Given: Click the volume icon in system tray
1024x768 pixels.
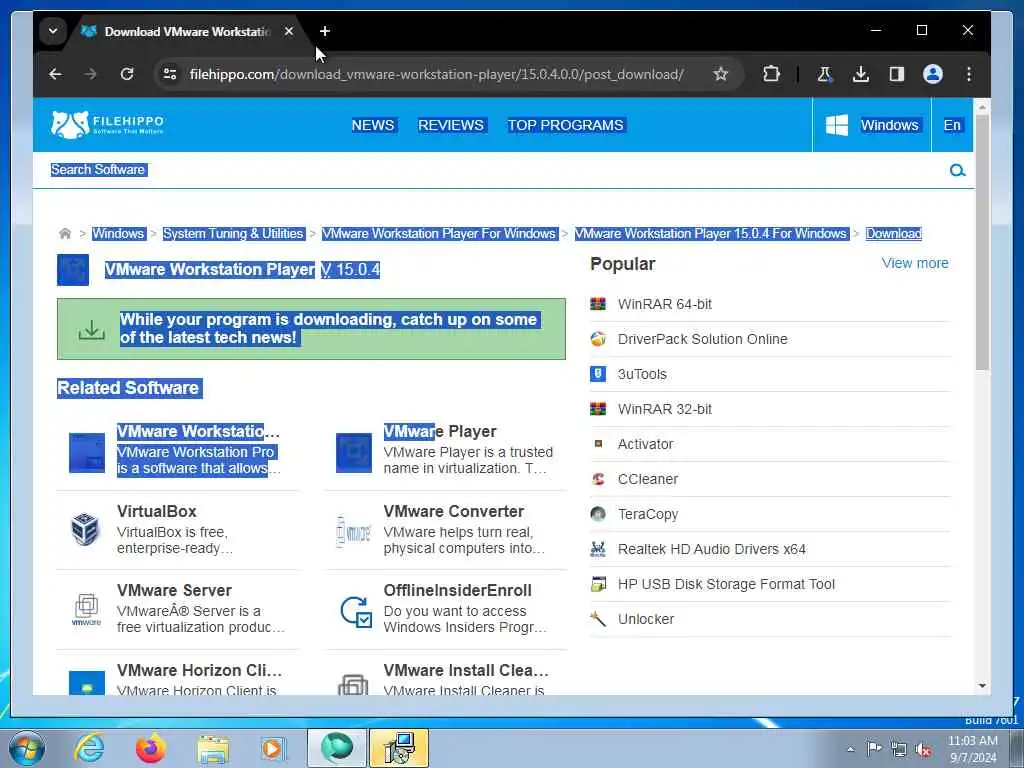Looking at the screenshot, I should point(923,749).
